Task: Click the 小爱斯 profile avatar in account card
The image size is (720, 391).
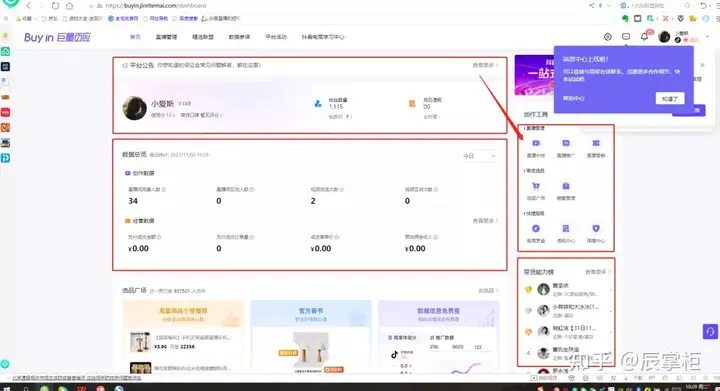Action: (x=135, y=108)
